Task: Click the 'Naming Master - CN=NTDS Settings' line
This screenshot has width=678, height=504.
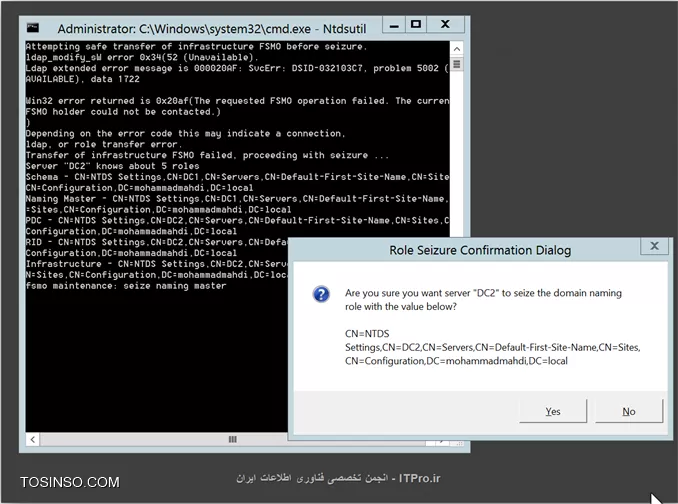Action: pyautogui.click(x=237, y=199)
